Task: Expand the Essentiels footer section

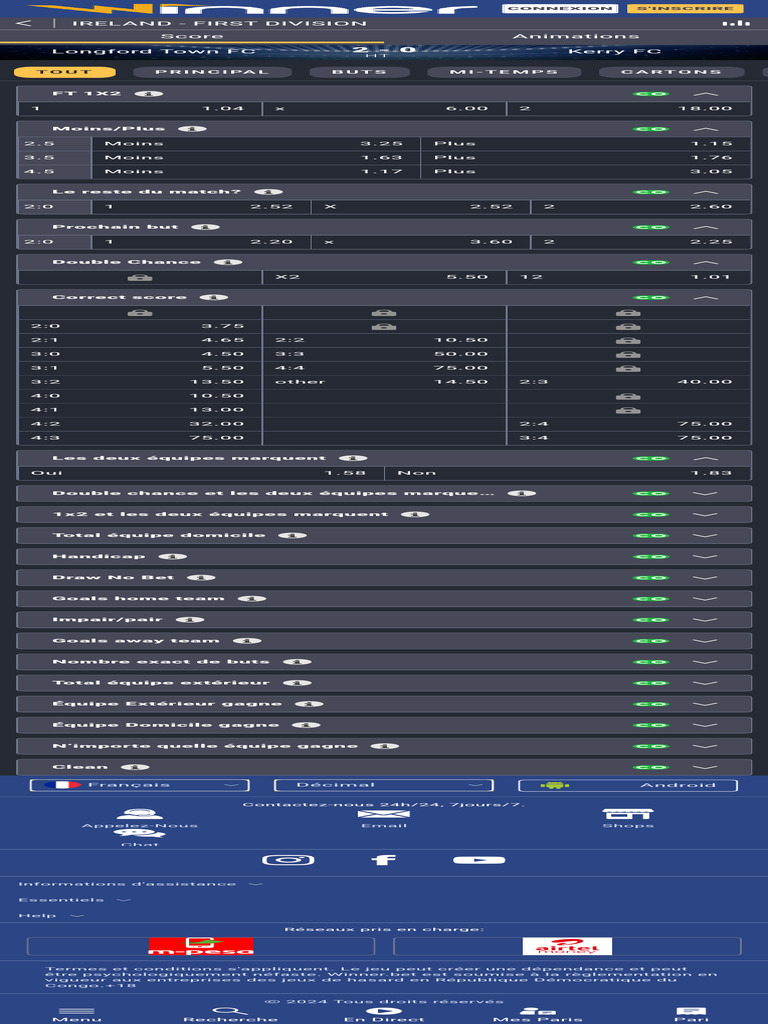Action: (74, 900)
